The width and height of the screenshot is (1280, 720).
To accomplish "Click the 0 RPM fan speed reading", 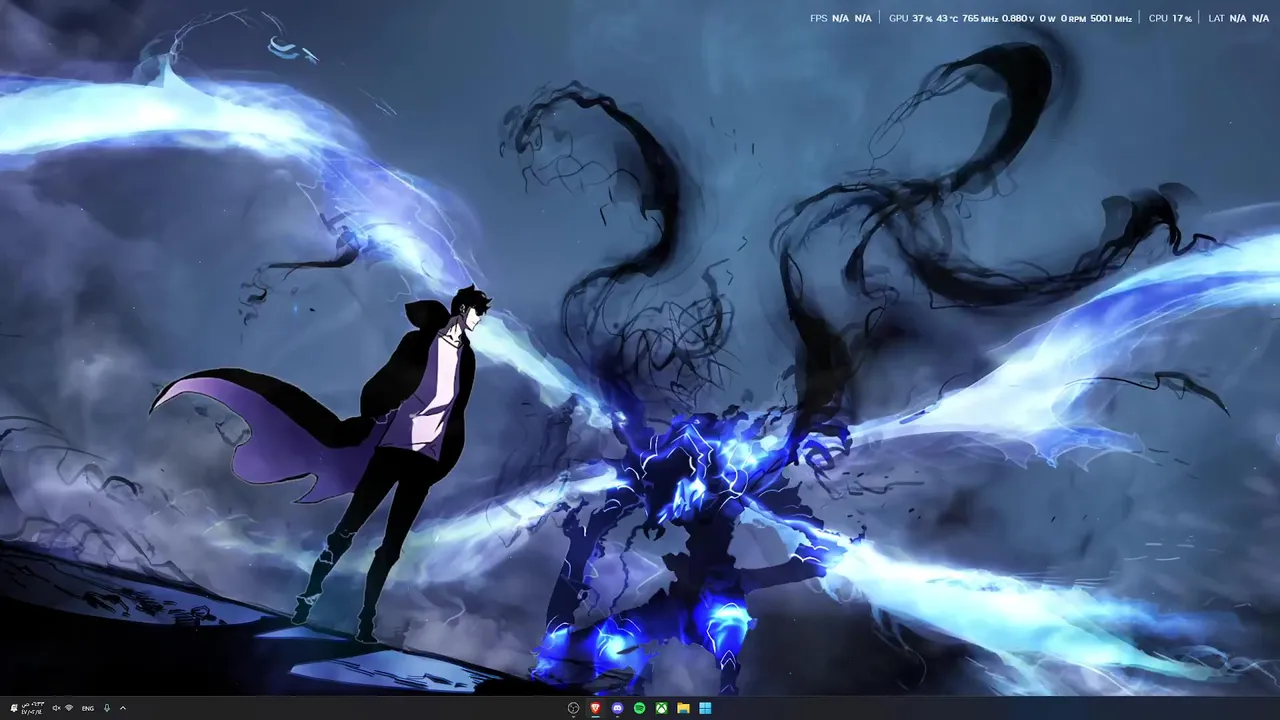I will click(x=1073, y=18).
